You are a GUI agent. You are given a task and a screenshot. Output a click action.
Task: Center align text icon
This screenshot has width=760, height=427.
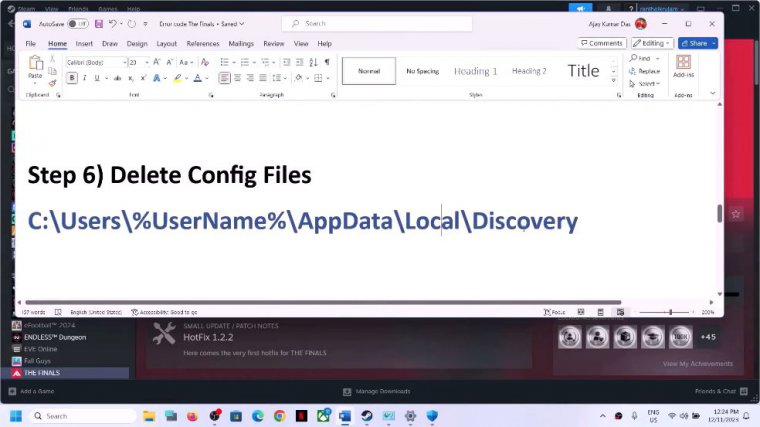[238, 78]
